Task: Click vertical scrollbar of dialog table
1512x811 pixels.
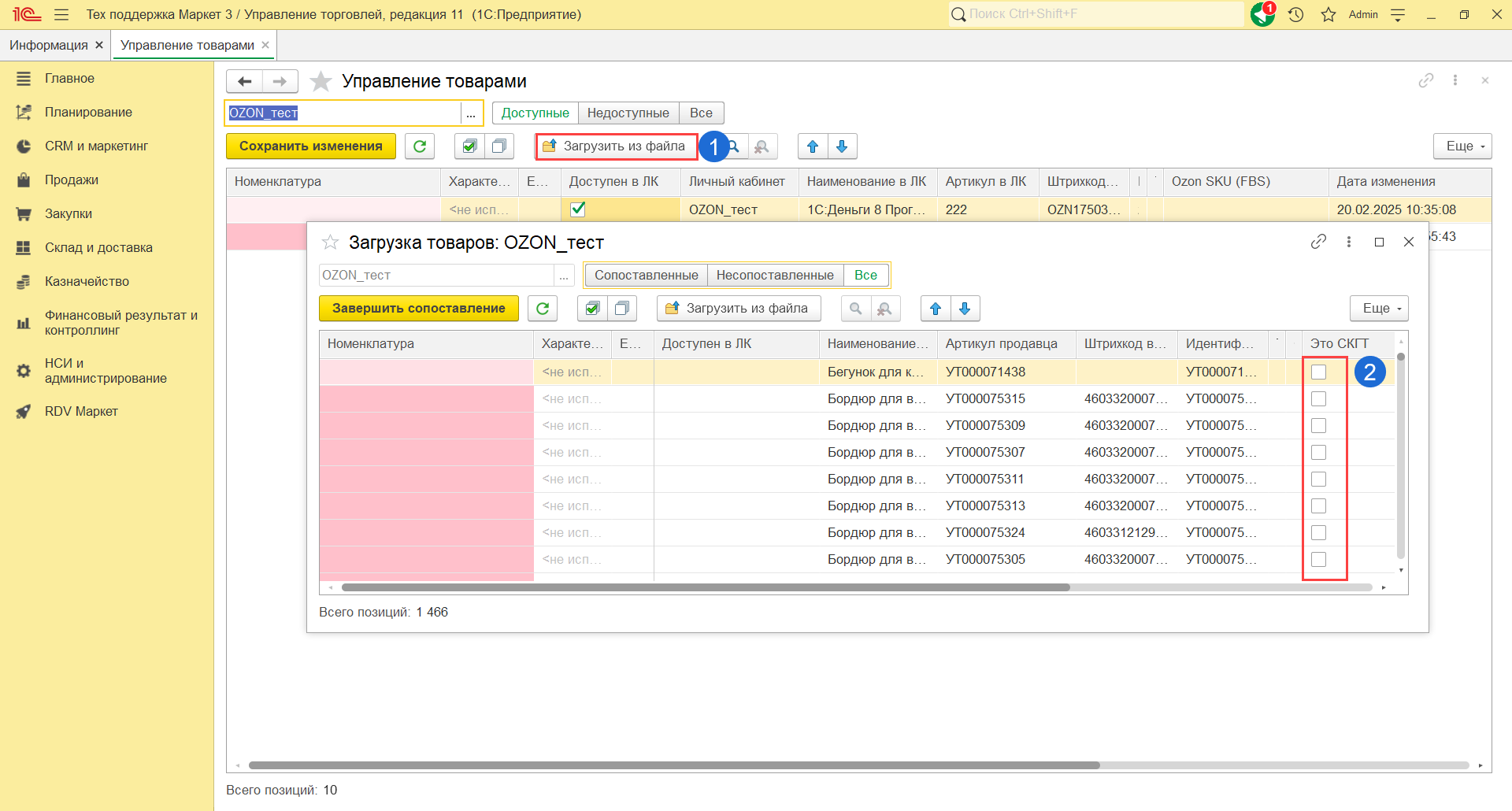Action: click(x=1401, y=457)
